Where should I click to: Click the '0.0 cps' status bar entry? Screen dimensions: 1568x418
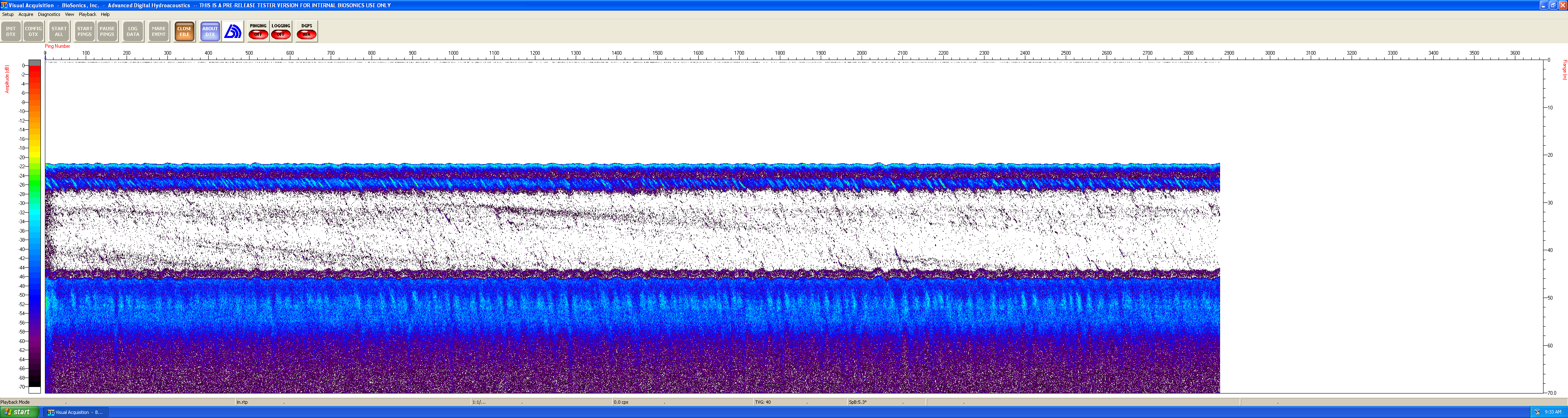[x=621, y=402]
